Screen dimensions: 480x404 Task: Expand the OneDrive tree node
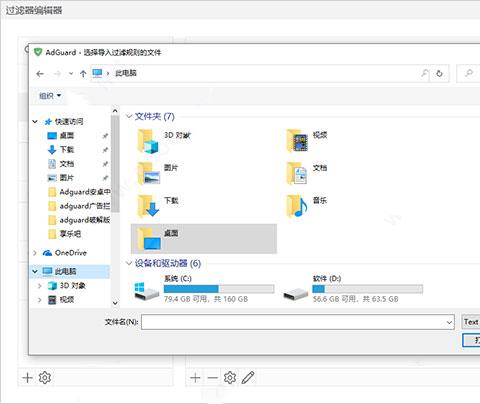point(35,253)
